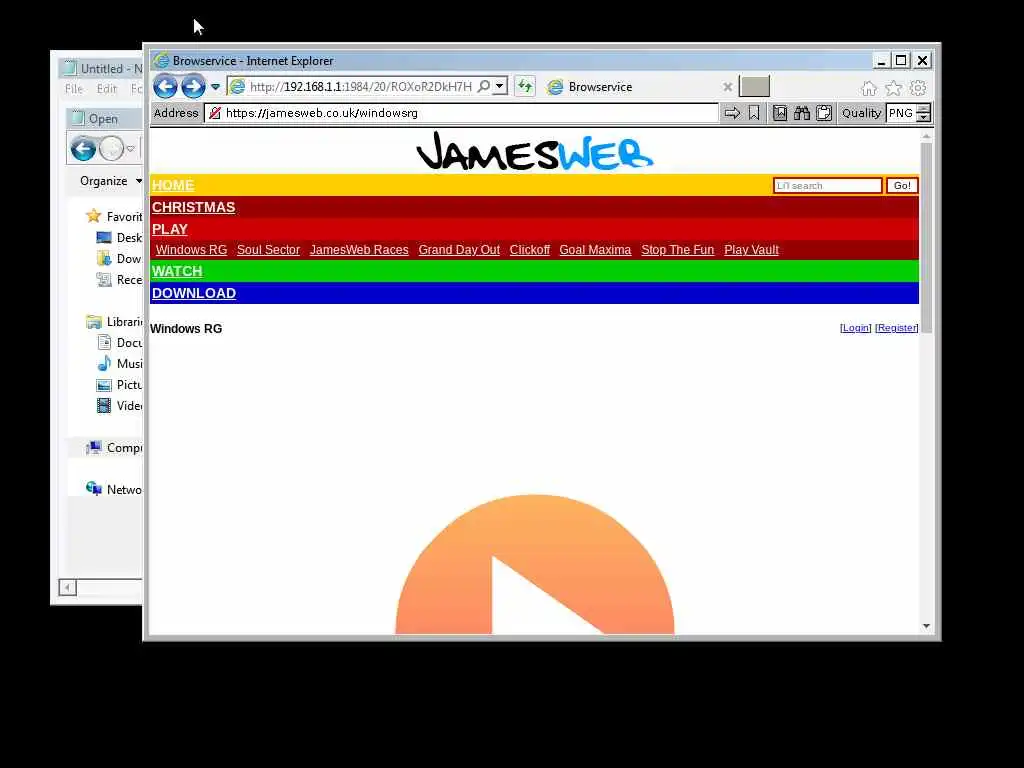Click the Clickoff link

[x=530, y=249]
